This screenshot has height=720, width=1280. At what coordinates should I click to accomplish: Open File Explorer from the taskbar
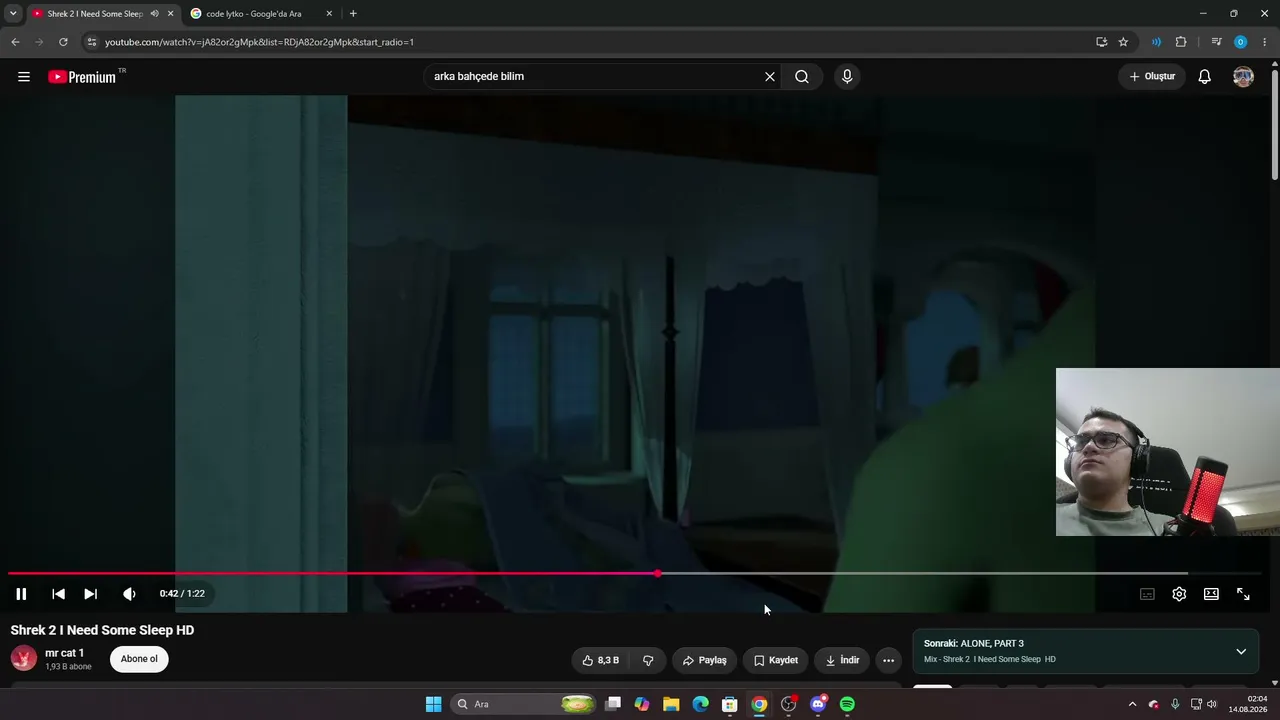click(x=671, y=704)
